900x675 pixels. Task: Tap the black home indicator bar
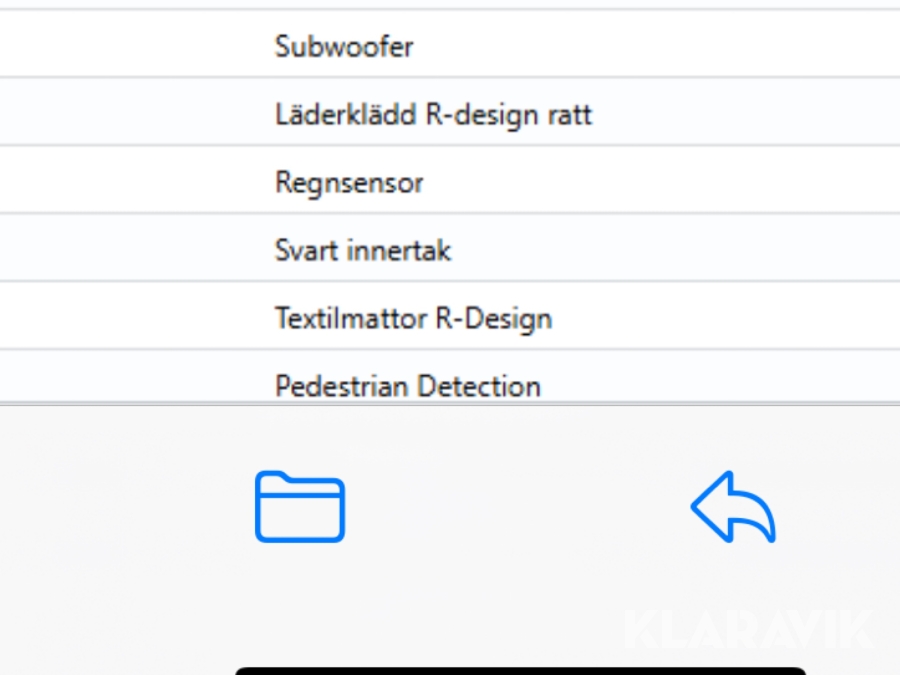click(x=520, y=670)
